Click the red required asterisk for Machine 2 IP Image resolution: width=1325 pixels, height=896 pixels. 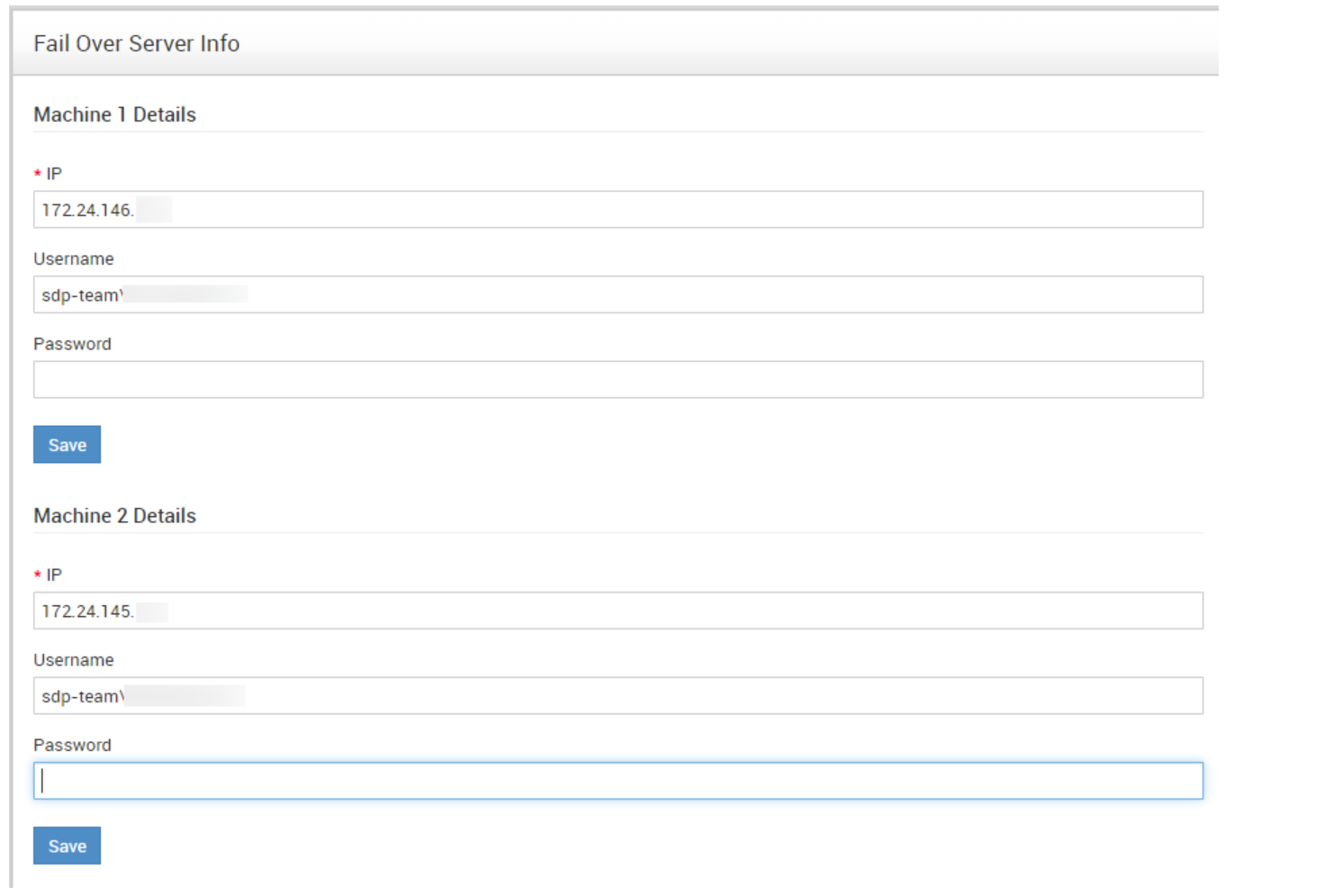[x=38, y=575]
